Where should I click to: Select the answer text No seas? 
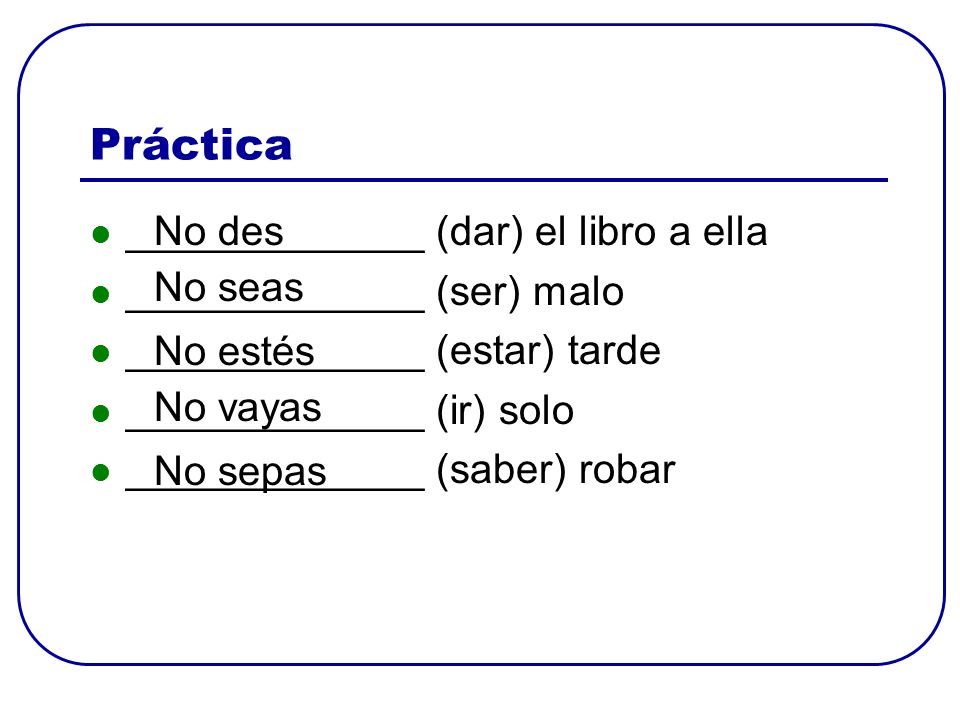[x=229, y=287]
